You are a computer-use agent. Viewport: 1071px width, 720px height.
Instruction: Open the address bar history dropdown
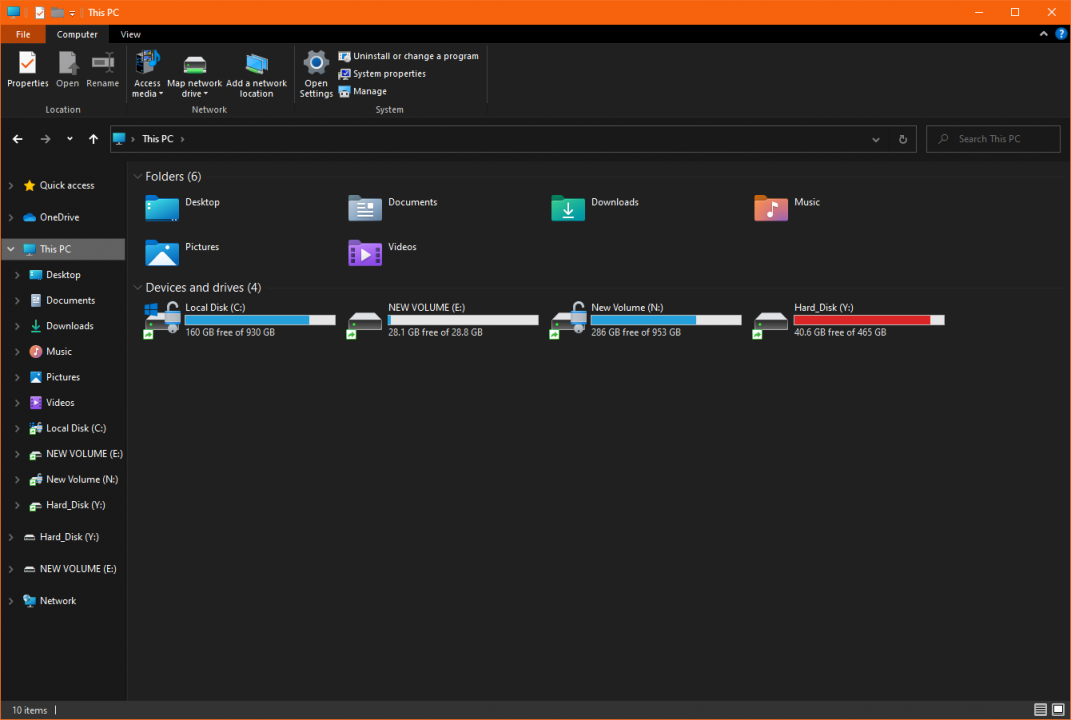pos(876,140)
